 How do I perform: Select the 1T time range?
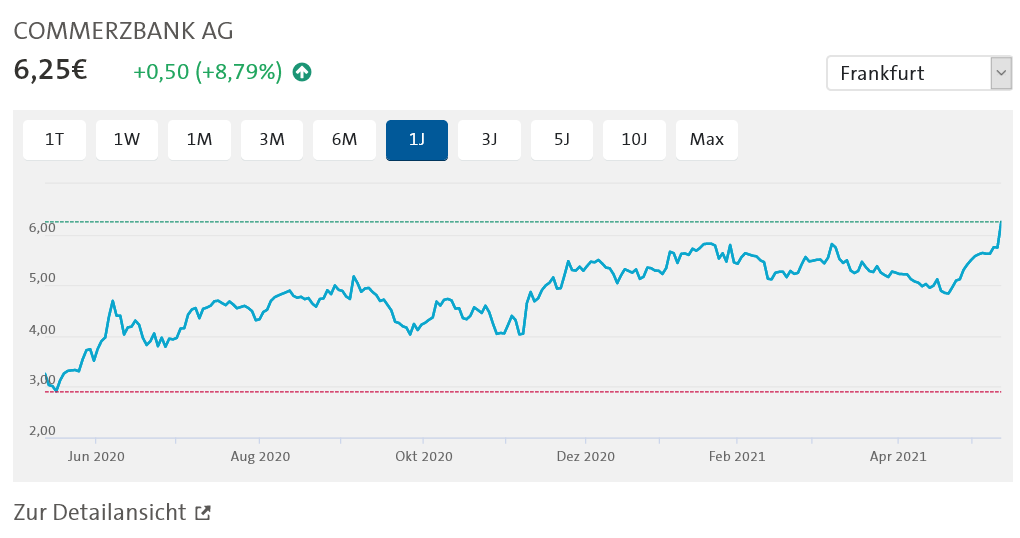[55, 140]
